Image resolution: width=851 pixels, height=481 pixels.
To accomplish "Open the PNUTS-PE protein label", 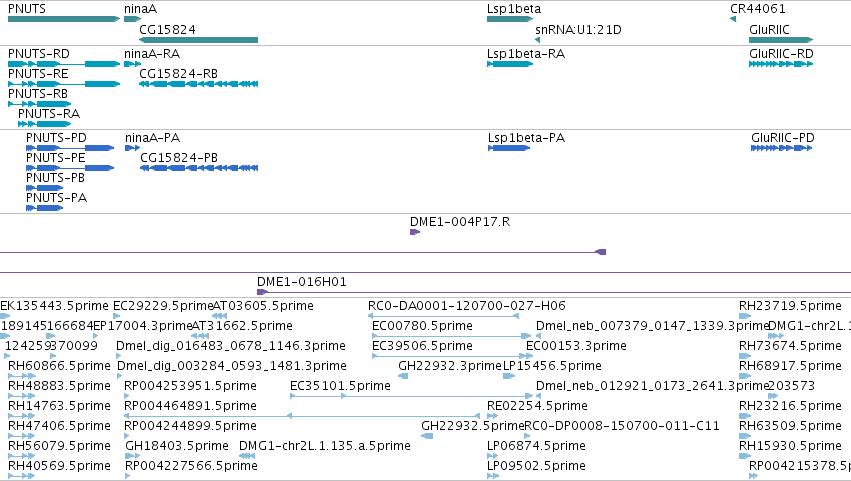I will 56,158.
